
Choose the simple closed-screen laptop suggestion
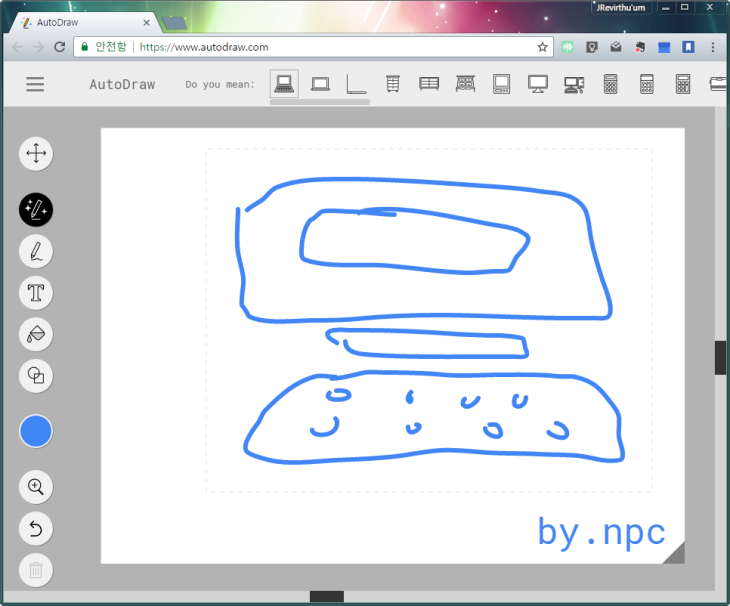coord(320,84)
